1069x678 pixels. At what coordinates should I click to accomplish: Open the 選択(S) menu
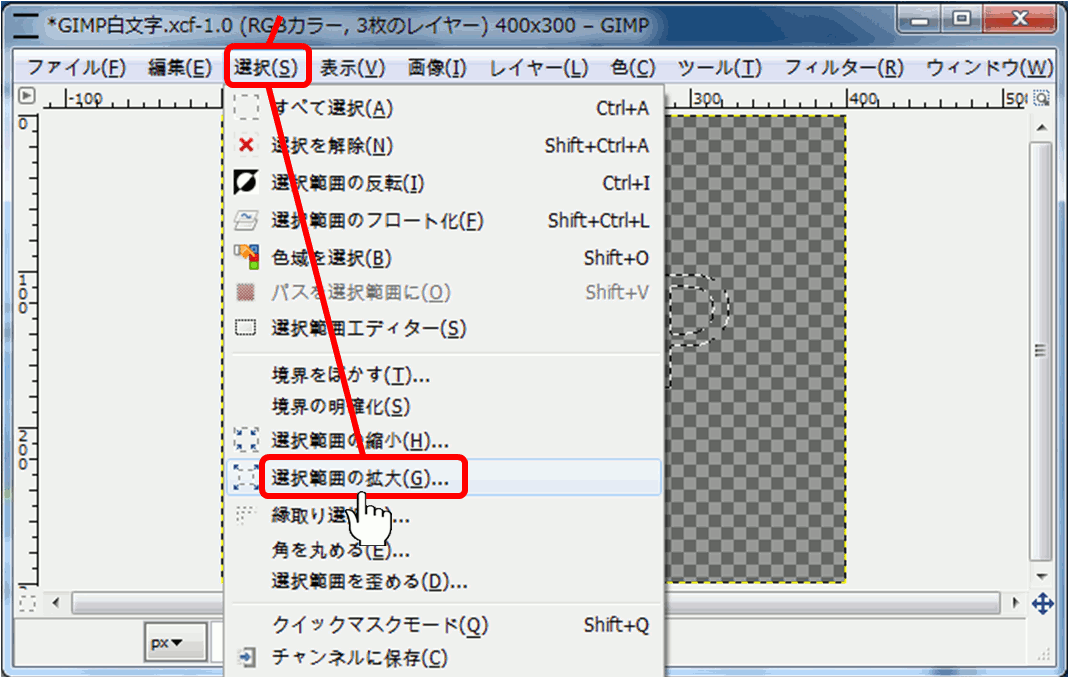[266, 68]
